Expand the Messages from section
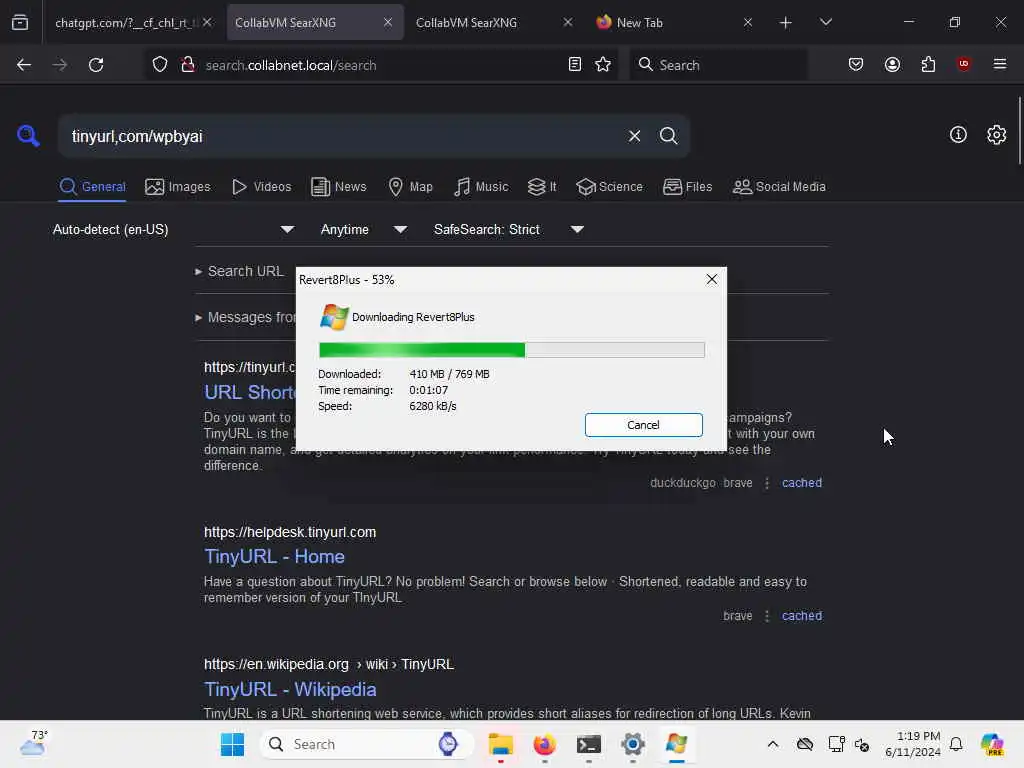Viewport: 1024px width, 768px height. click(x=246, y=317)
